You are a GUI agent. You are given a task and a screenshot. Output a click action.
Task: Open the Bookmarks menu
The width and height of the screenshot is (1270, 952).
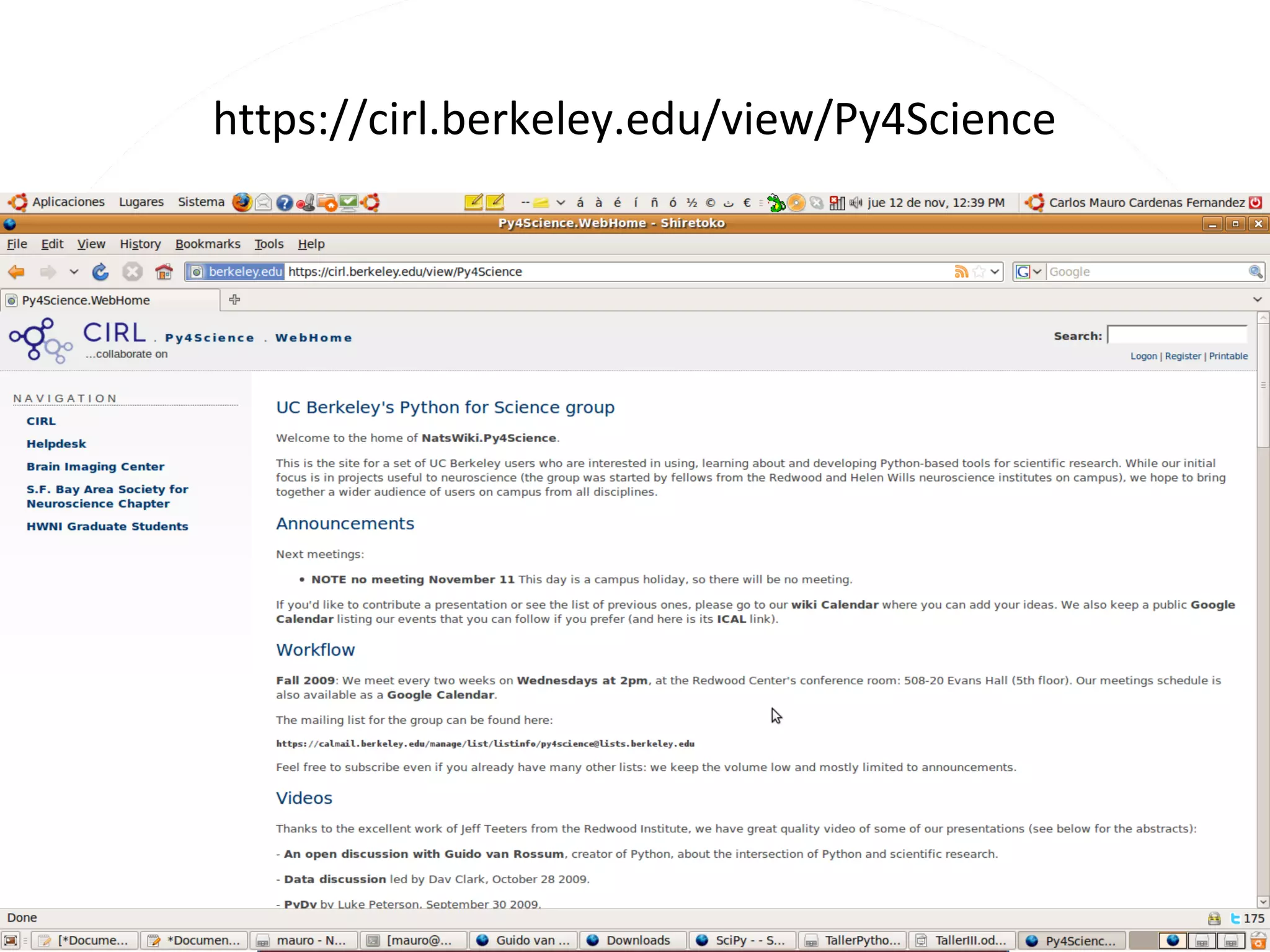(x=208, y=244)
